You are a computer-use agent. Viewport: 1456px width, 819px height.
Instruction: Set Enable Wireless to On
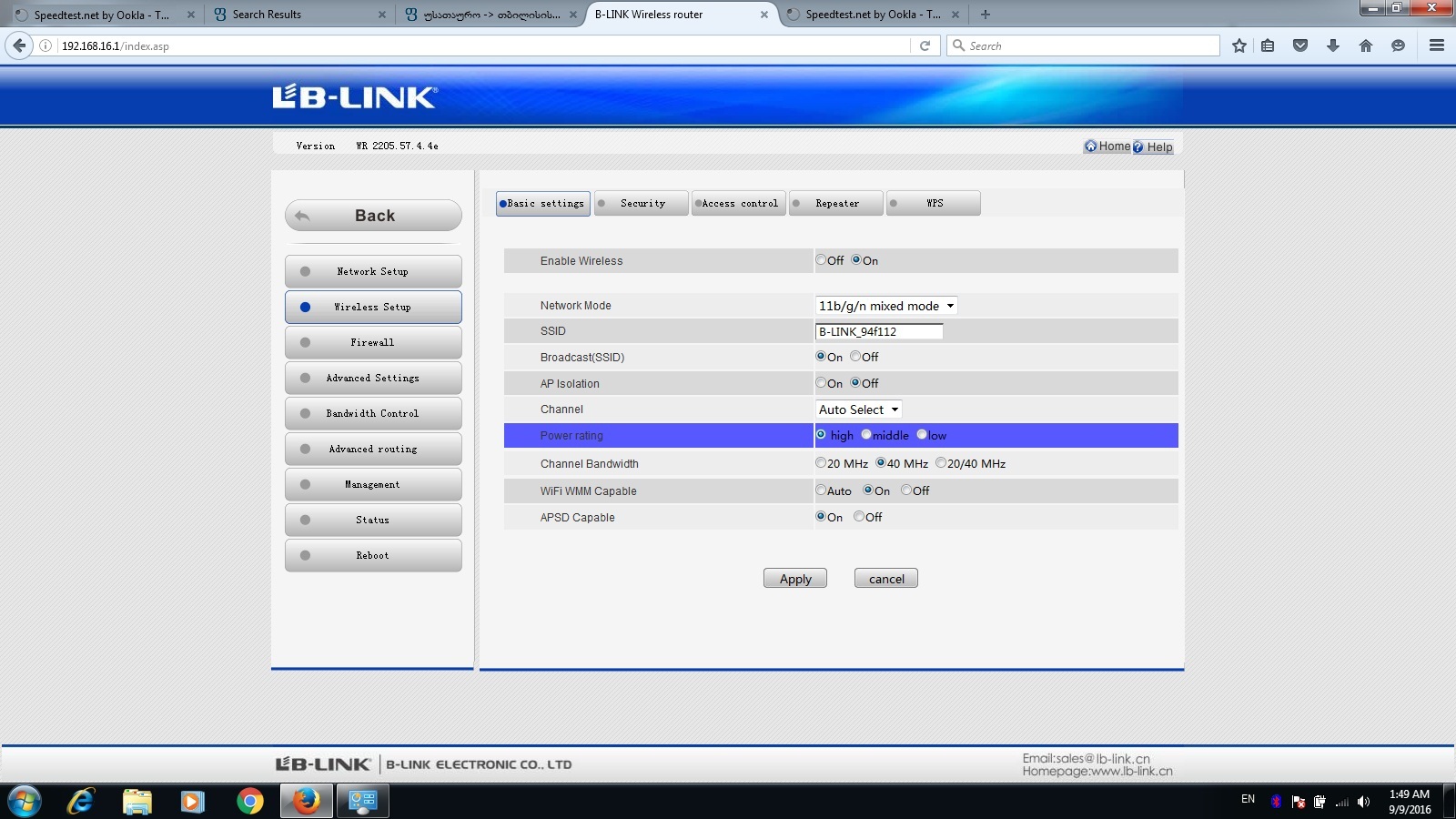(x=856, y=260)
